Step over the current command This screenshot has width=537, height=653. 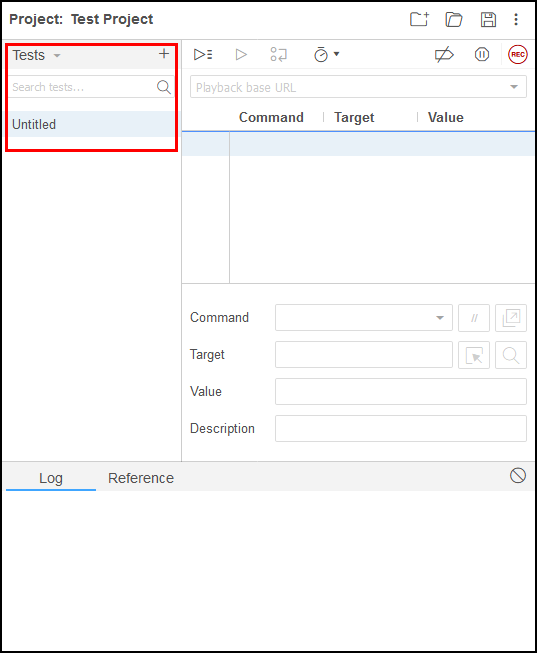click(278, 54)
